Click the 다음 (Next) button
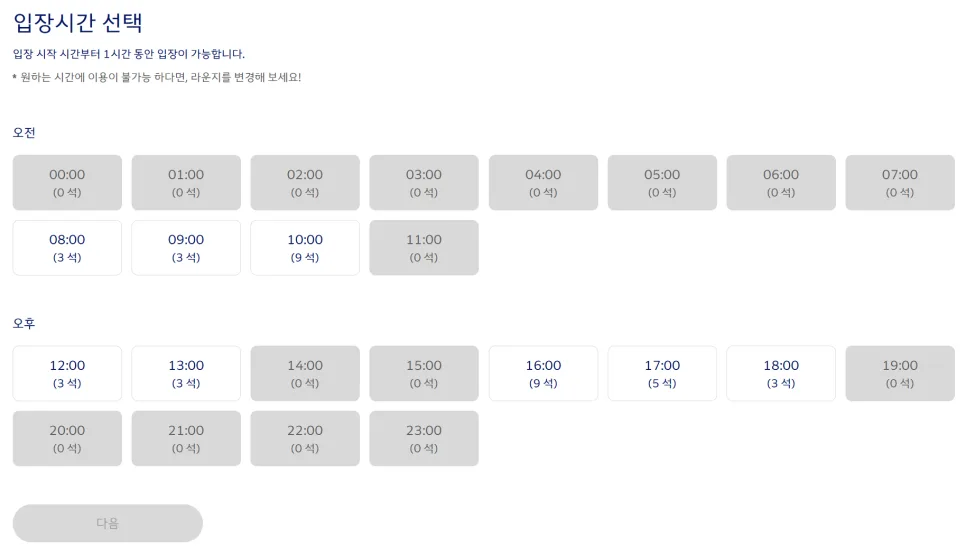 click(108, 523)
